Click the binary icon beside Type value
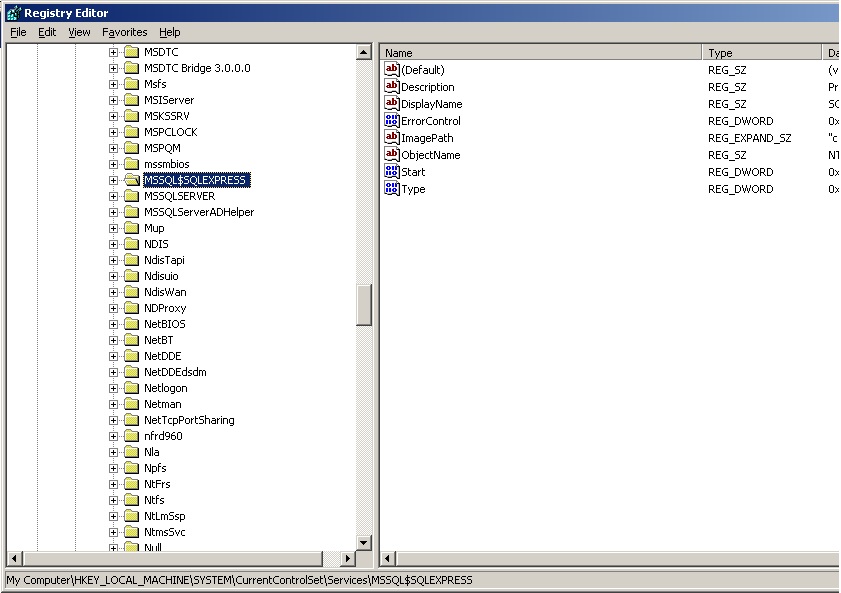Image resolution: width=841 pixels, height=593 pixels. click(x=392, y=189)
